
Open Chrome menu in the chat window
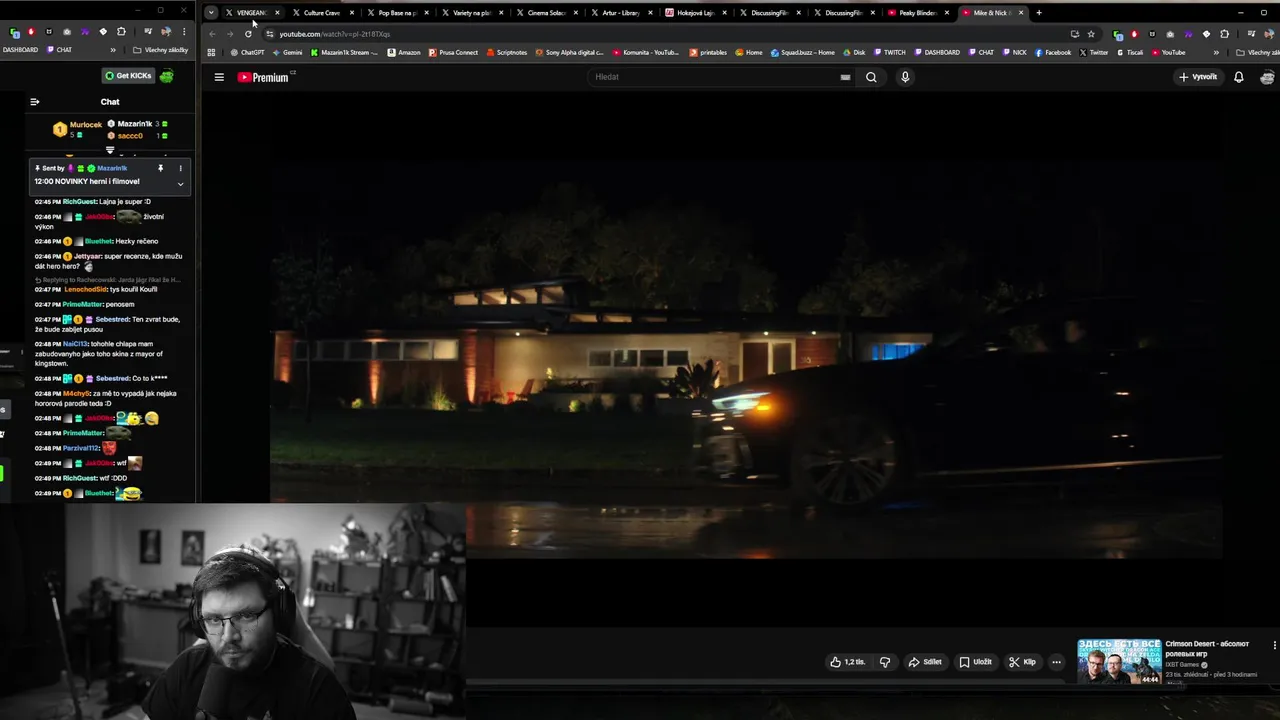[x=183, y=32]
